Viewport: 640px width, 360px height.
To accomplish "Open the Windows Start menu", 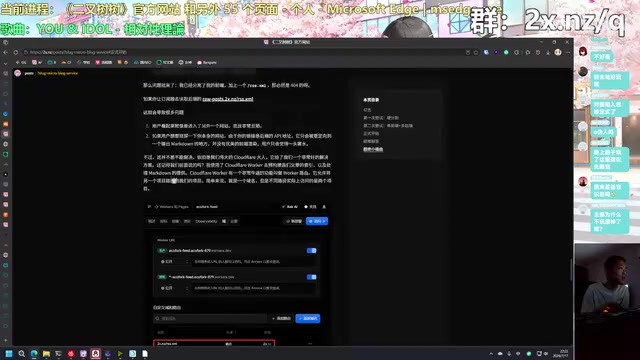I will point(9,353).
